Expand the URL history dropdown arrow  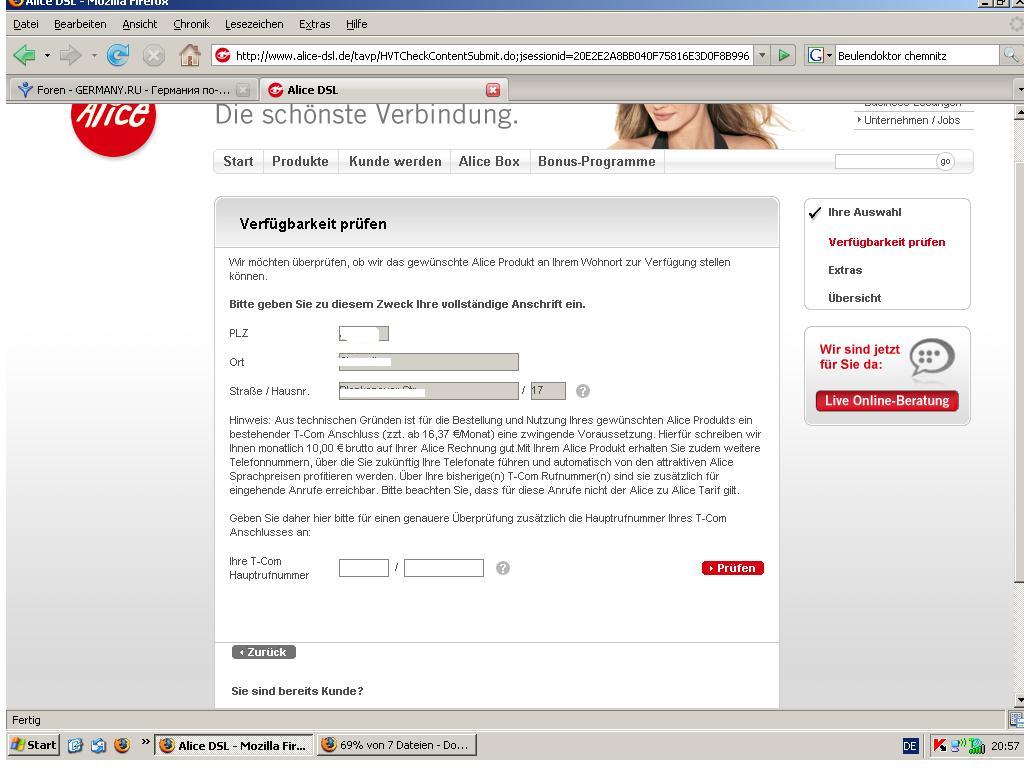pyautogui.click(x=762, y=56)
